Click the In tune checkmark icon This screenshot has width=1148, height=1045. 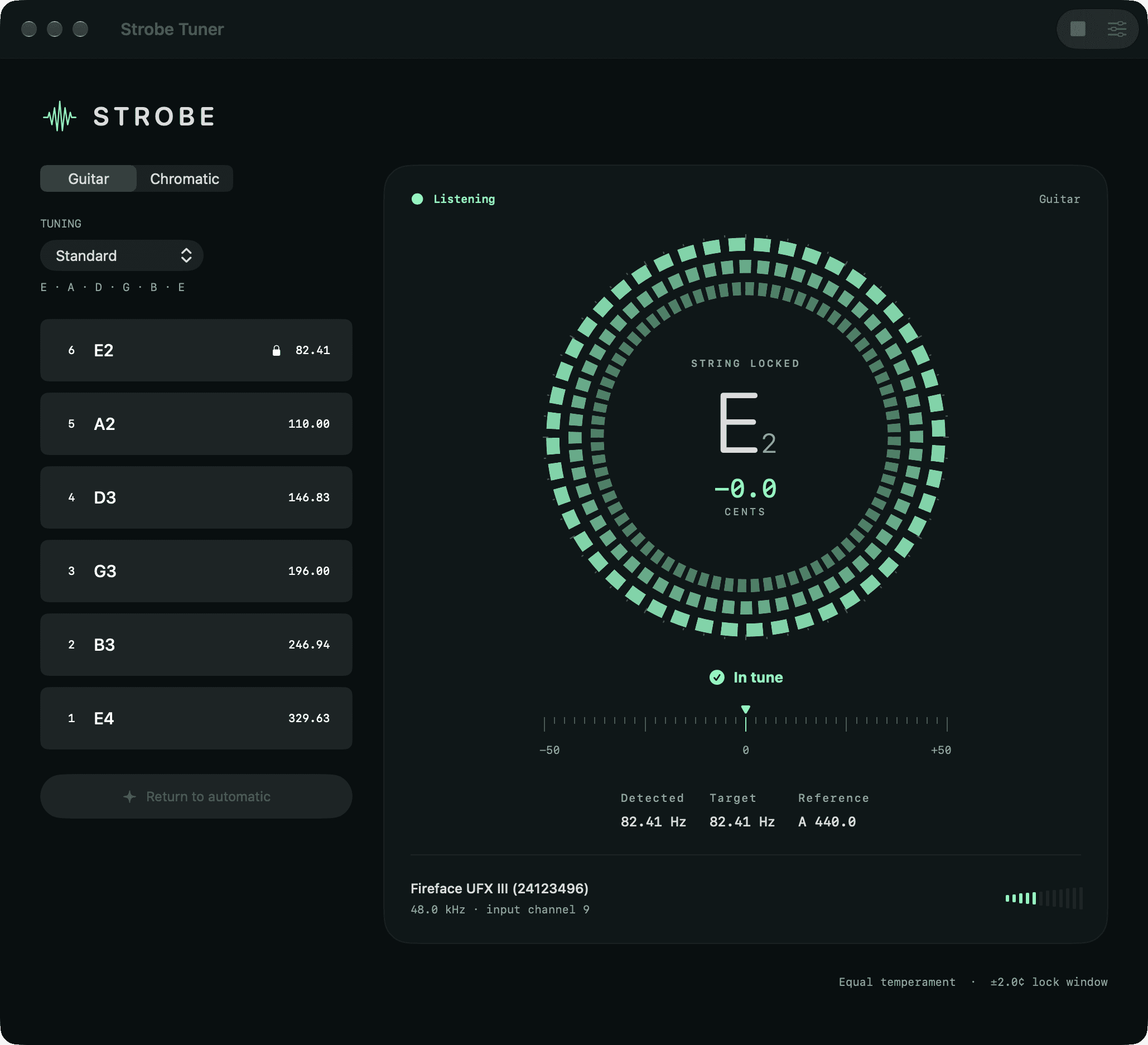(x=717, y=678)
